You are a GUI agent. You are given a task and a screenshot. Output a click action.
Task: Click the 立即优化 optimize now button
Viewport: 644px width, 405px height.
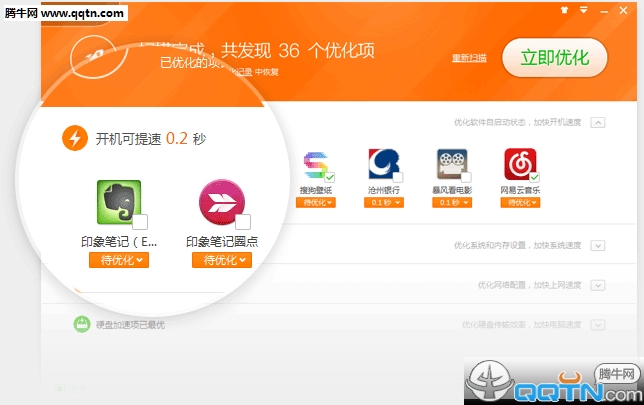tap(554, 58)
